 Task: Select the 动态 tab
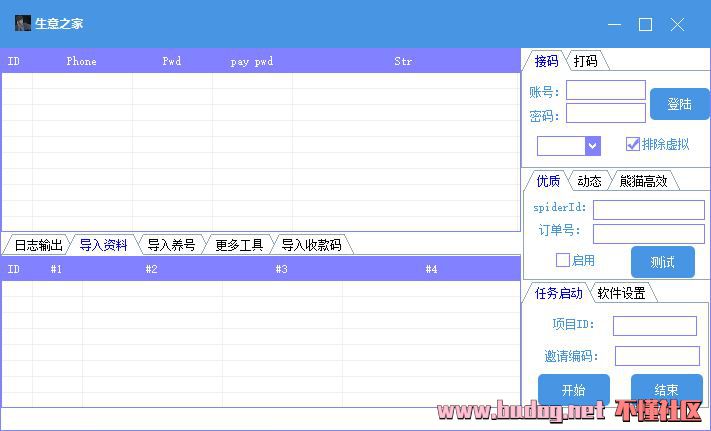[x=589, y=181]
